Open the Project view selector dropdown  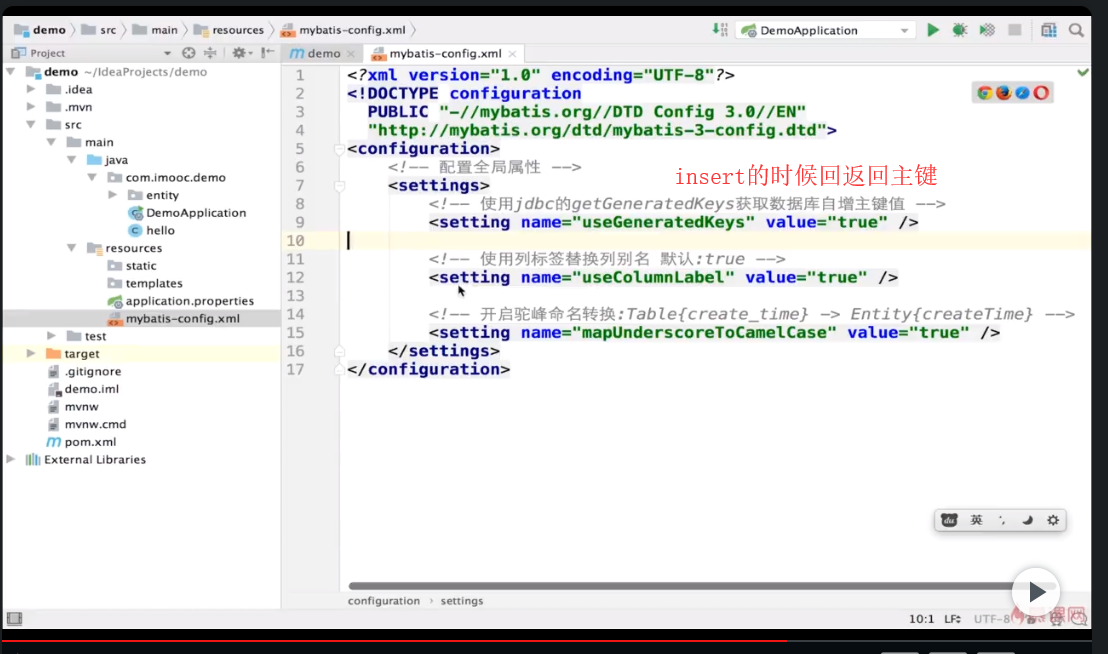tap(167, 53)
